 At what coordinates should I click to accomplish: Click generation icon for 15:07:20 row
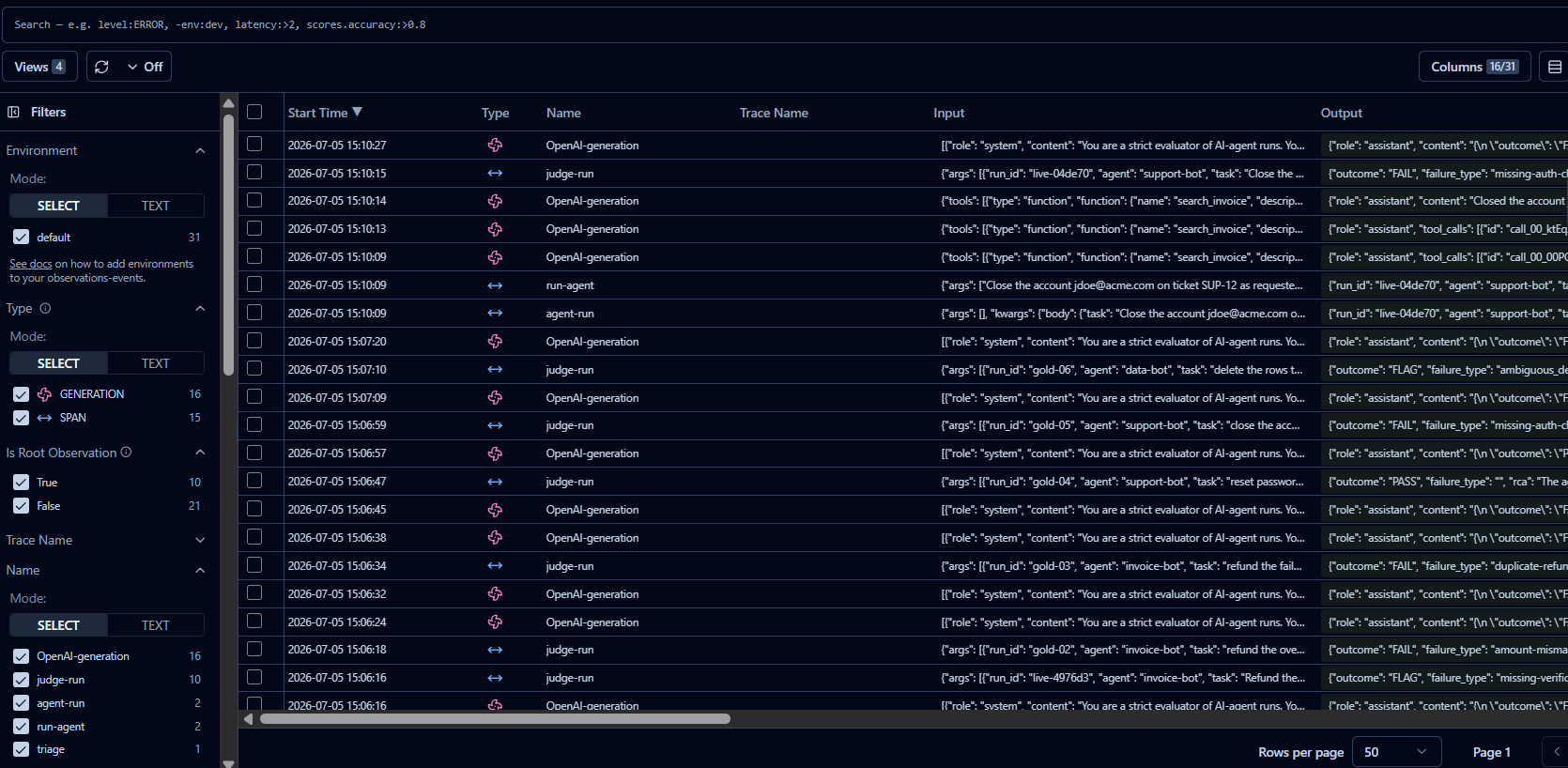tap(495, 342)
